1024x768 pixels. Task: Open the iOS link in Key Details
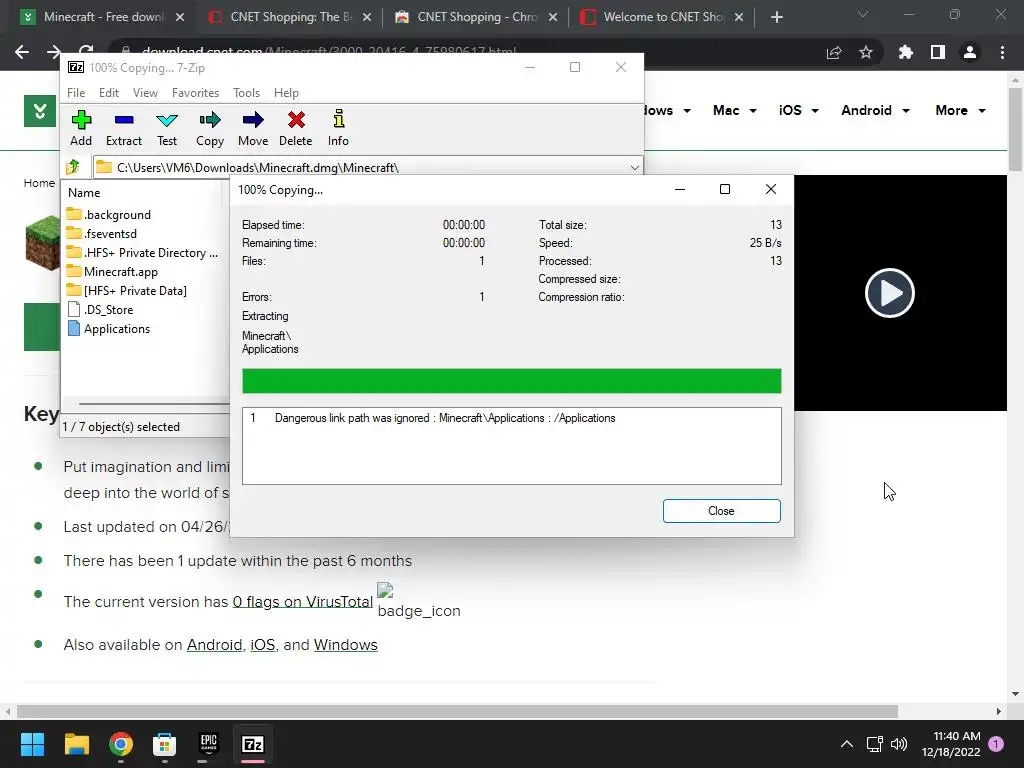tap(263, 645)
